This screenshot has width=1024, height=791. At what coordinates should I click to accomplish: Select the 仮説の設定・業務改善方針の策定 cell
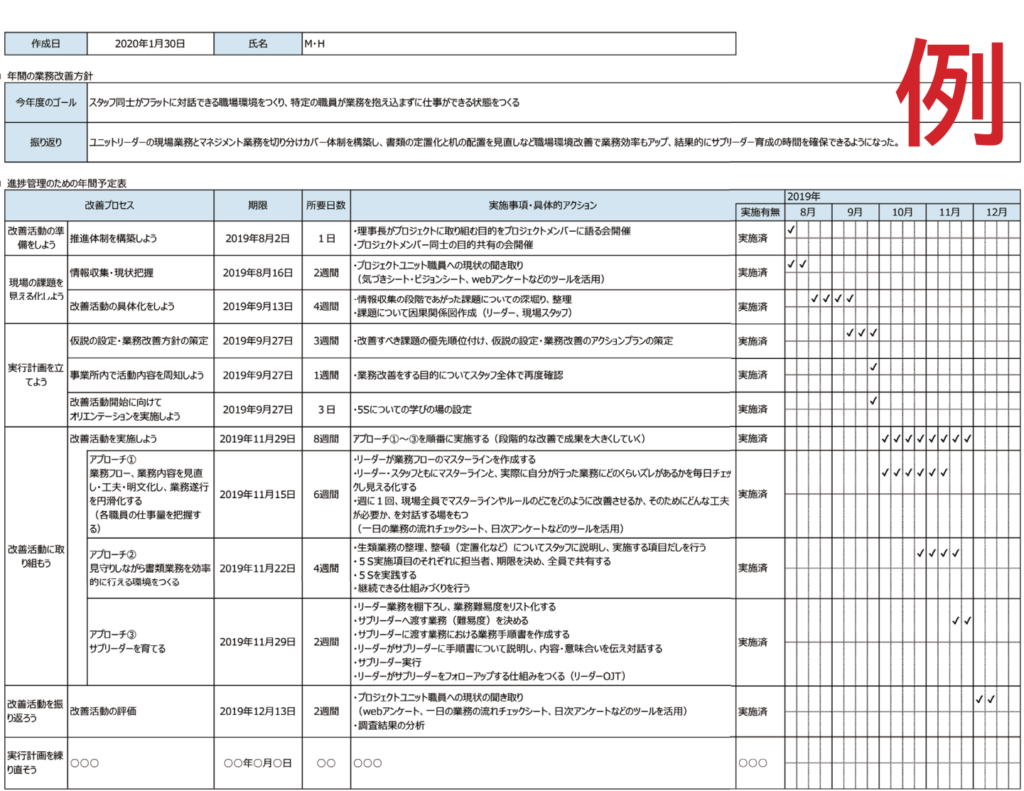point(140,340)
